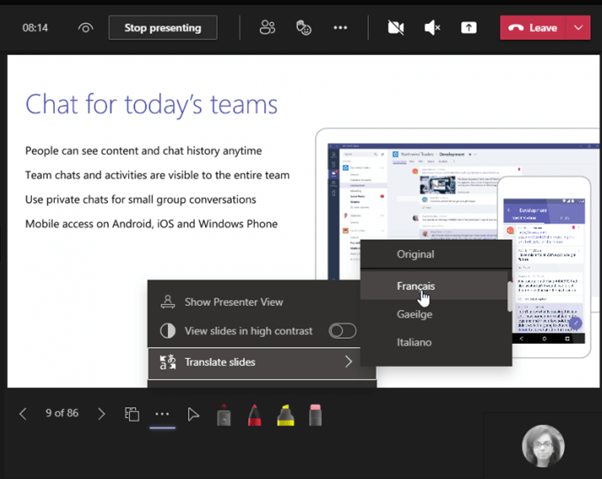Open the slide grid view icon

click(131, 414)
